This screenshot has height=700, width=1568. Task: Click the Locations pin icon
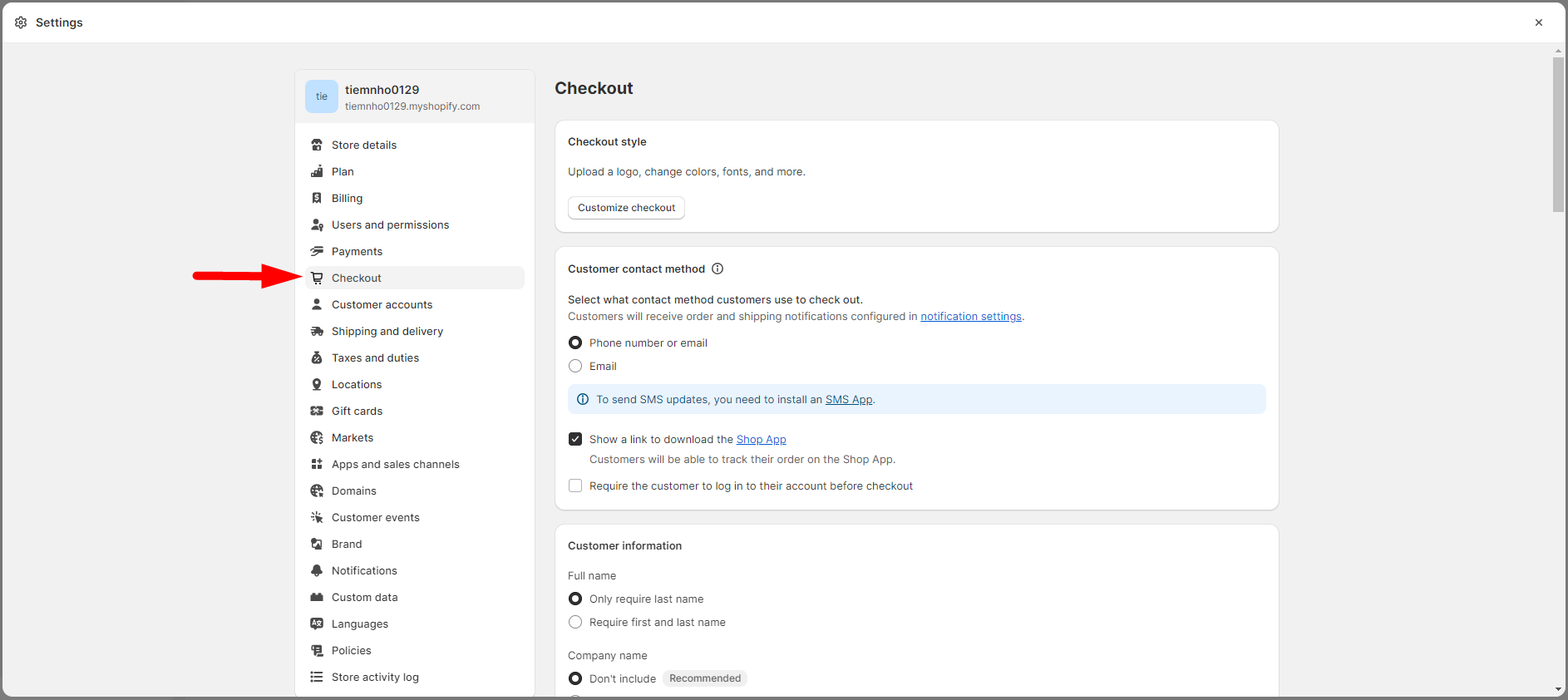[317, 384]
